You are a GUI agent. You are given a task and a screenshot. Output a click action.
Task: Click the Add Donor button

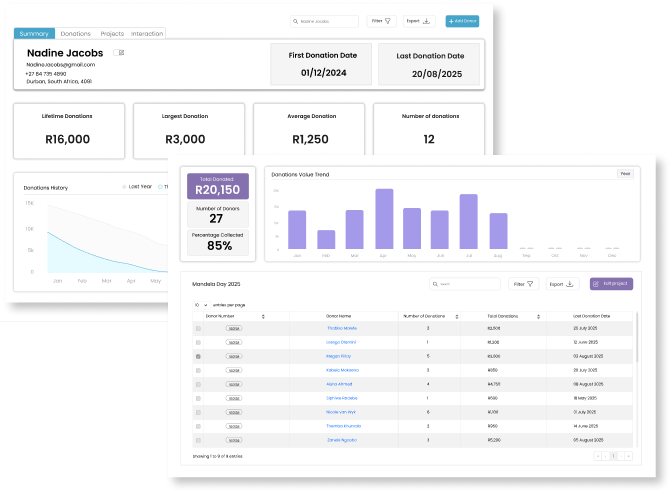(462, 20)
